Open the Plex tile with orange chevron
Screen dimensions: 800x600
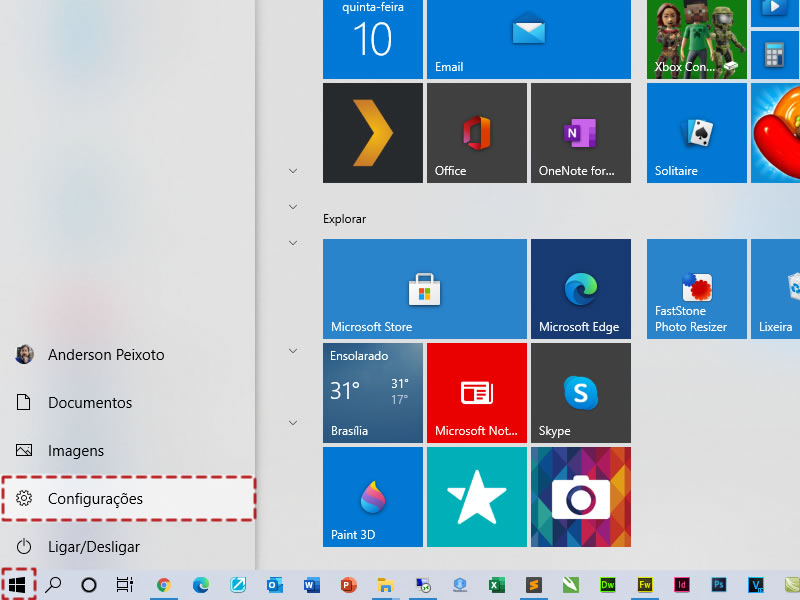pyautogui.click(x=373, y=133)
